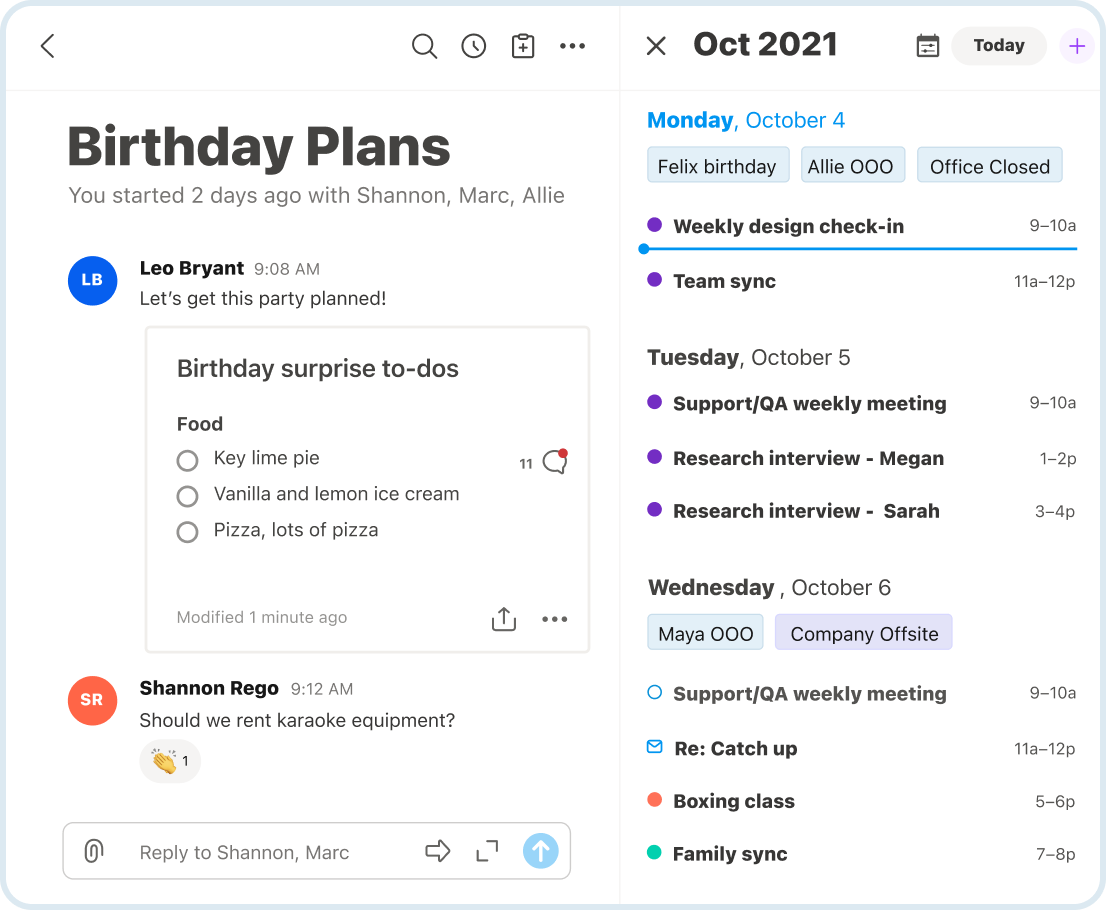The height and width of the screenshot is (910, 1106).
Task: Open Allie OOO all-day event
Action: coord(852,165)
